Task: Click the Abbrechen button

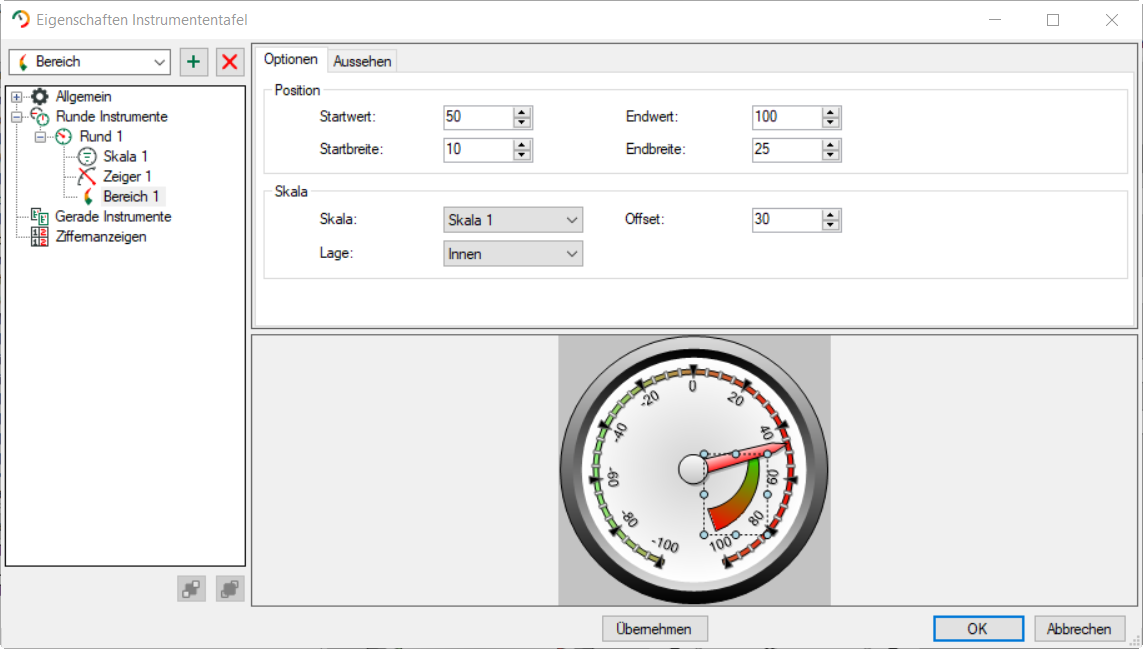Action: 1079,629
